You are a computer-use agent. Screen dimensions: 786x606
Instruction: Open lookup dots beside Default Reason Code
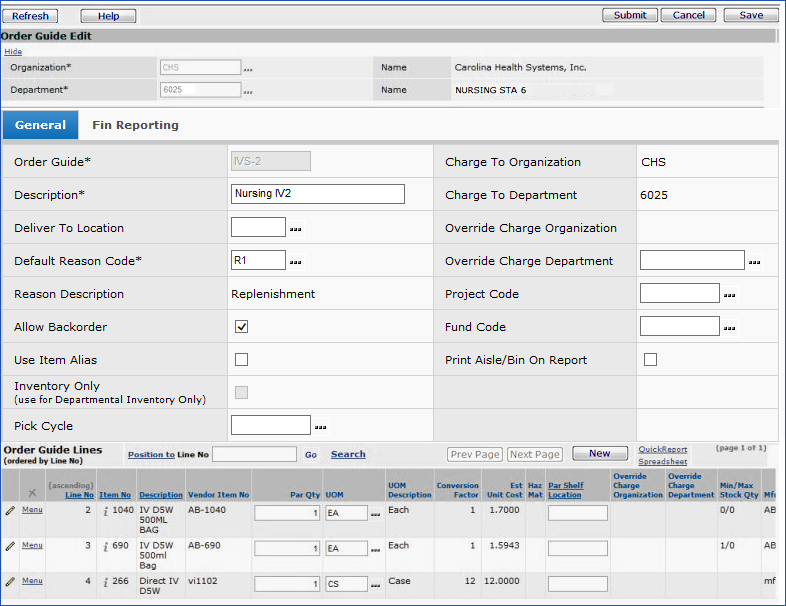click(295, 262)
